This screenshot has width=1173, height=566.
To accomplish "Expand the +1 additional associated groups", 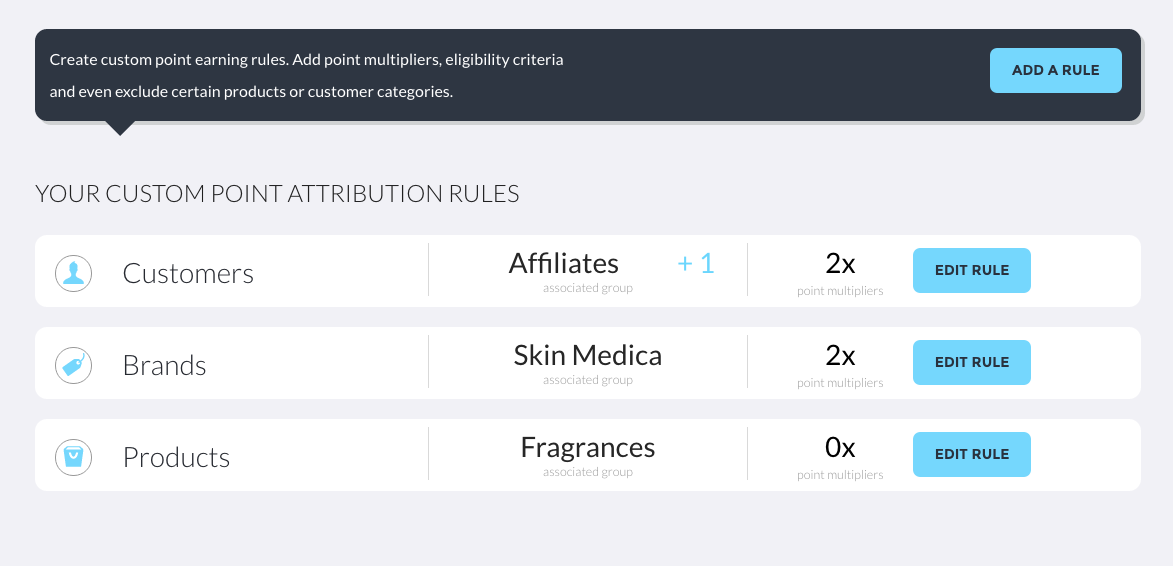I will click(696, 263).
